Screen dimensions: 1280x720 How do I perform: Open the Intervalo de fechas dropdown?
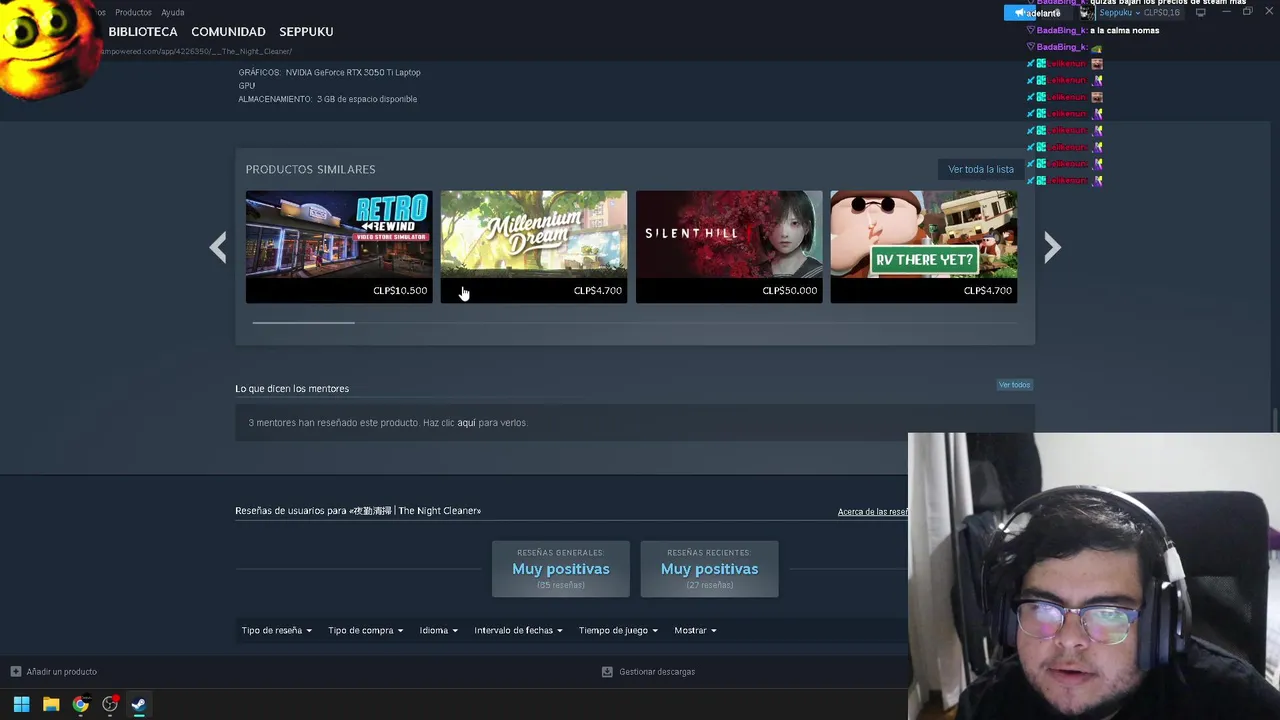pyautogui.click(x=518, y=631)
